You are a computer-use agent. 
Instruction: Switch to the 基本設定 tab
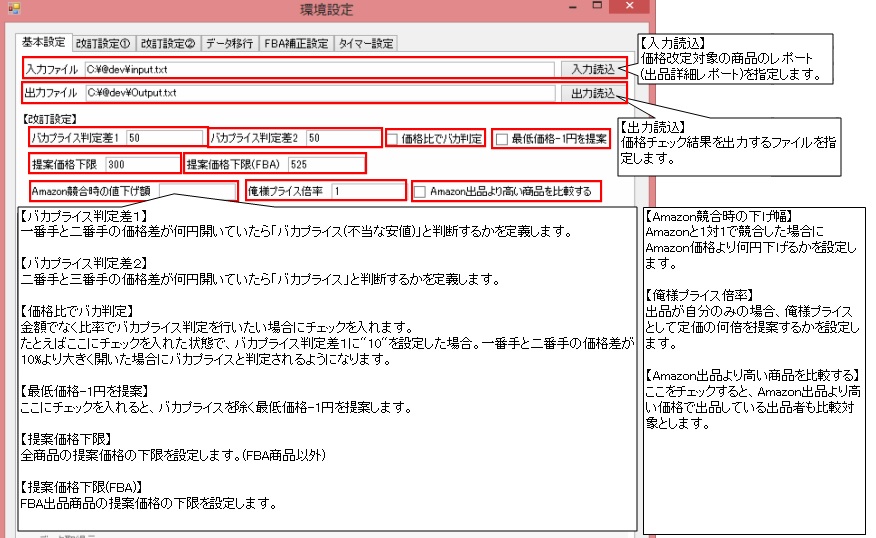pos(43,43)
